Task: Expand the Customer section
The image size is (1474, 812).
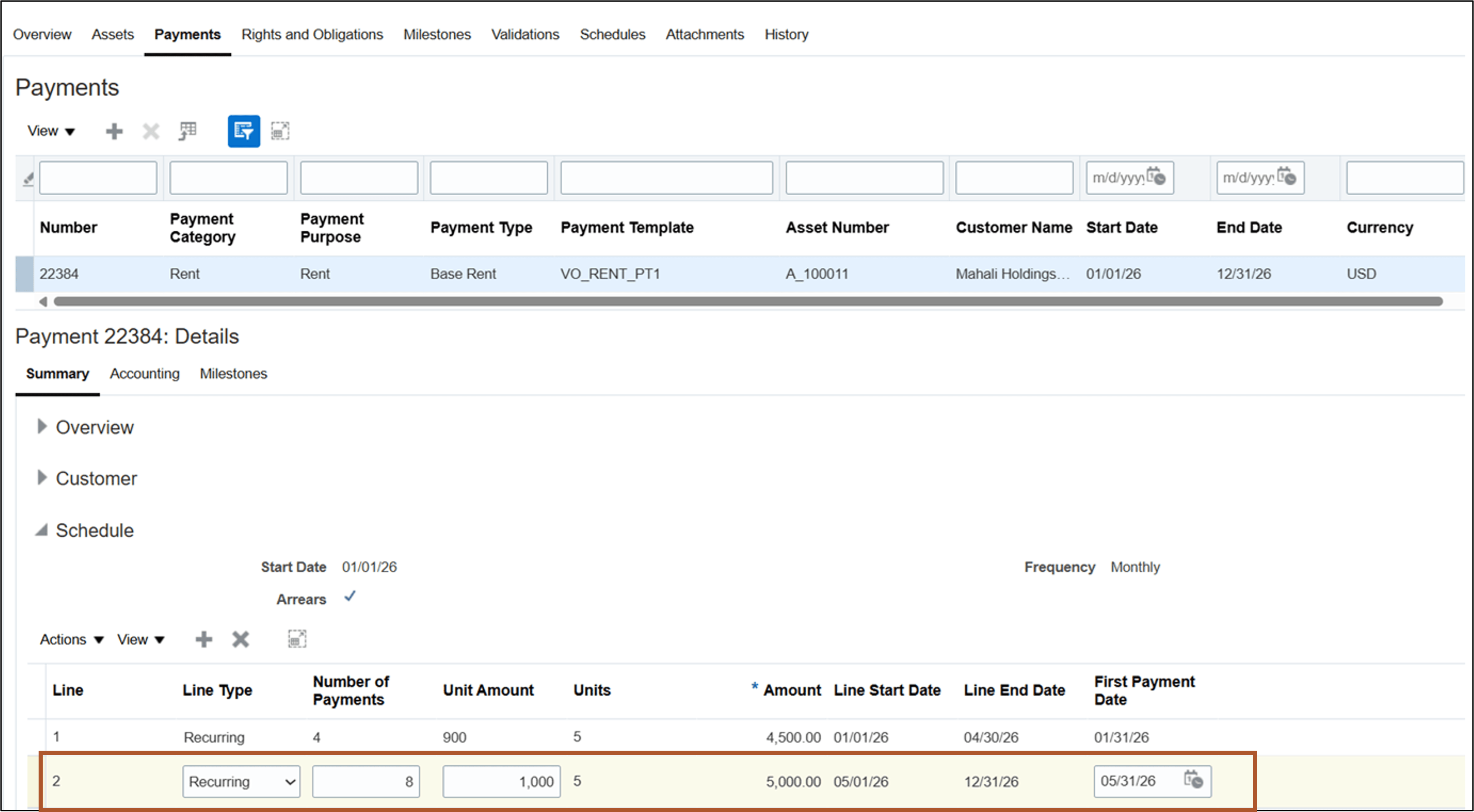Action: tap(41, 477)
